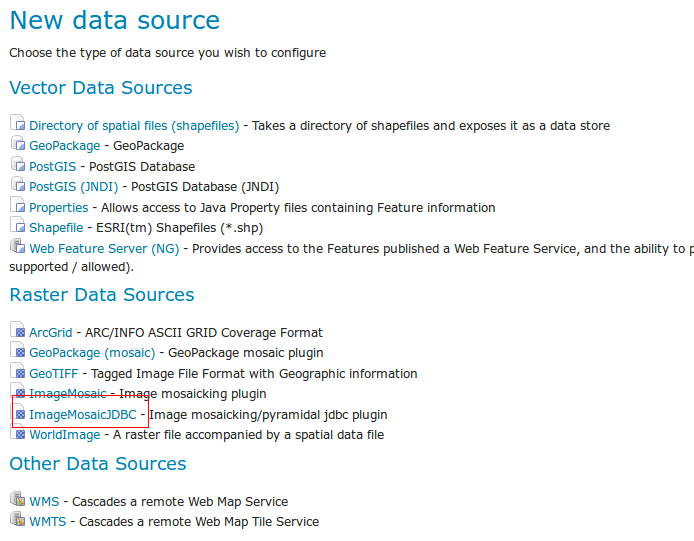Screen dimensions: 694x541
Task: Open the GeoPackage (mosaic) link
Action: [x=92, y=353]
